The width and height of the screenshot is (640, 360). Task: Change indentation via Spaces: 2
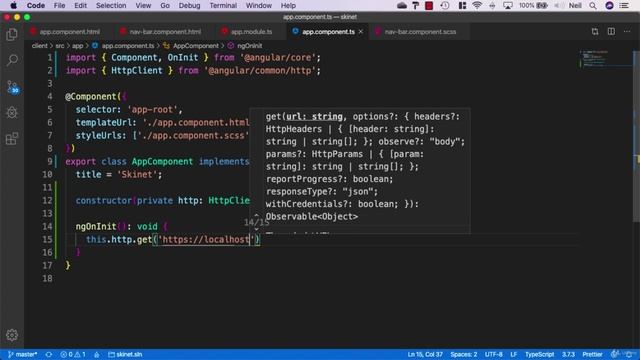point(464,354)
